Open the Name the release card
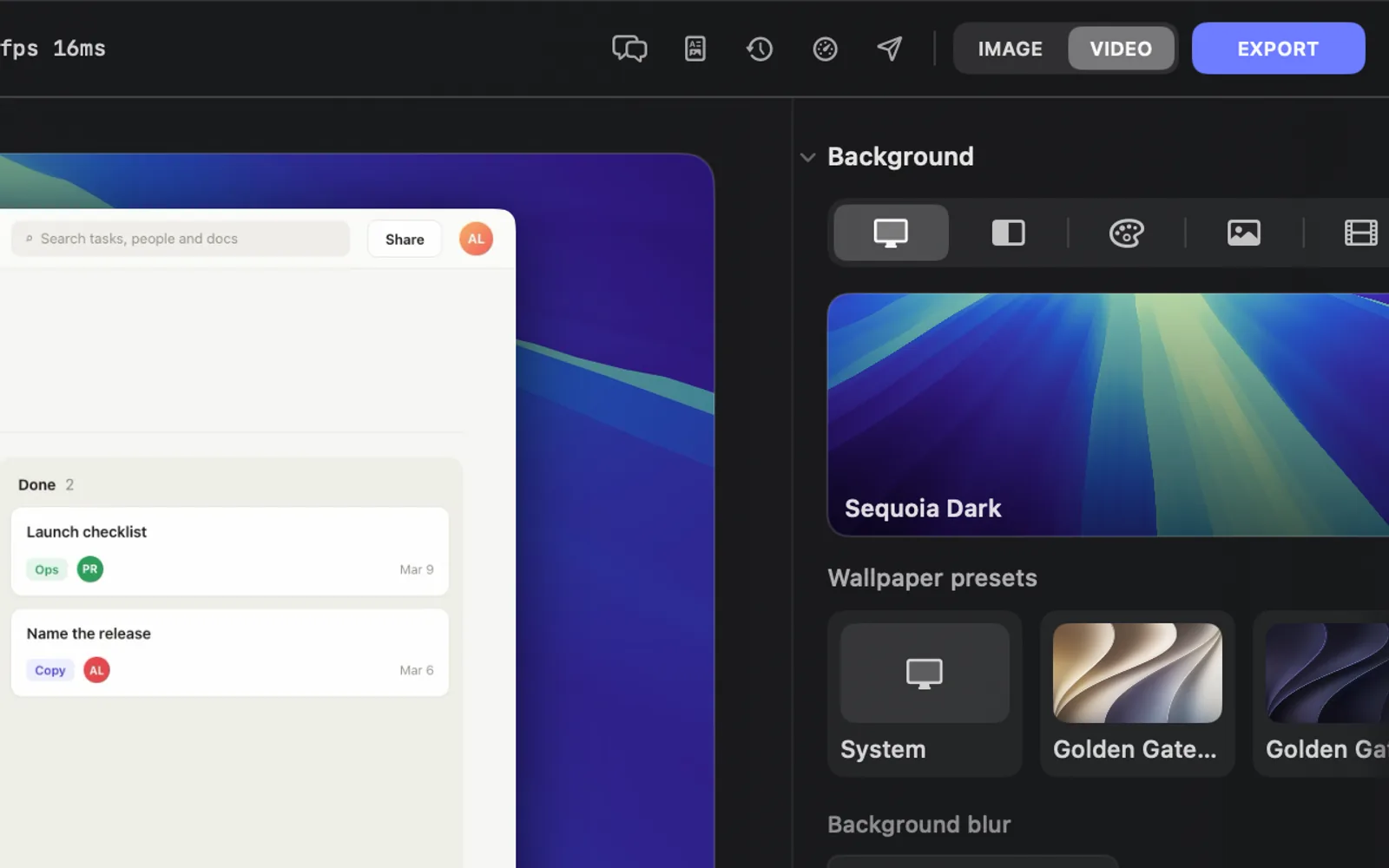Viewport: 1389px width, 868px height. point(230,652)
